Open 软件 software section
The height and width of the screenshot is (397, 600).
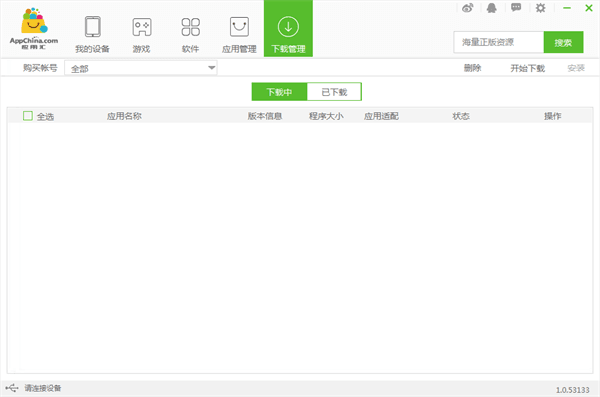click(x=191, y=34)
